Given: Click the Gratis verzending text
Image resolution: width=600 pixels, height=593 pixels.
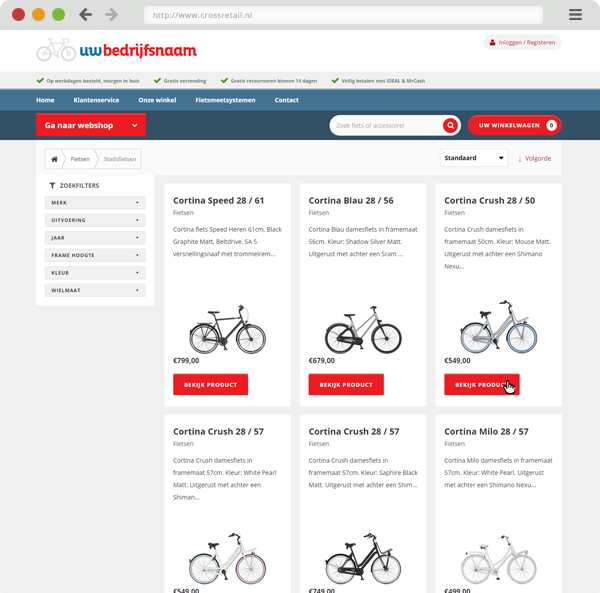Looking at the screenshot, I should (185, 81).
